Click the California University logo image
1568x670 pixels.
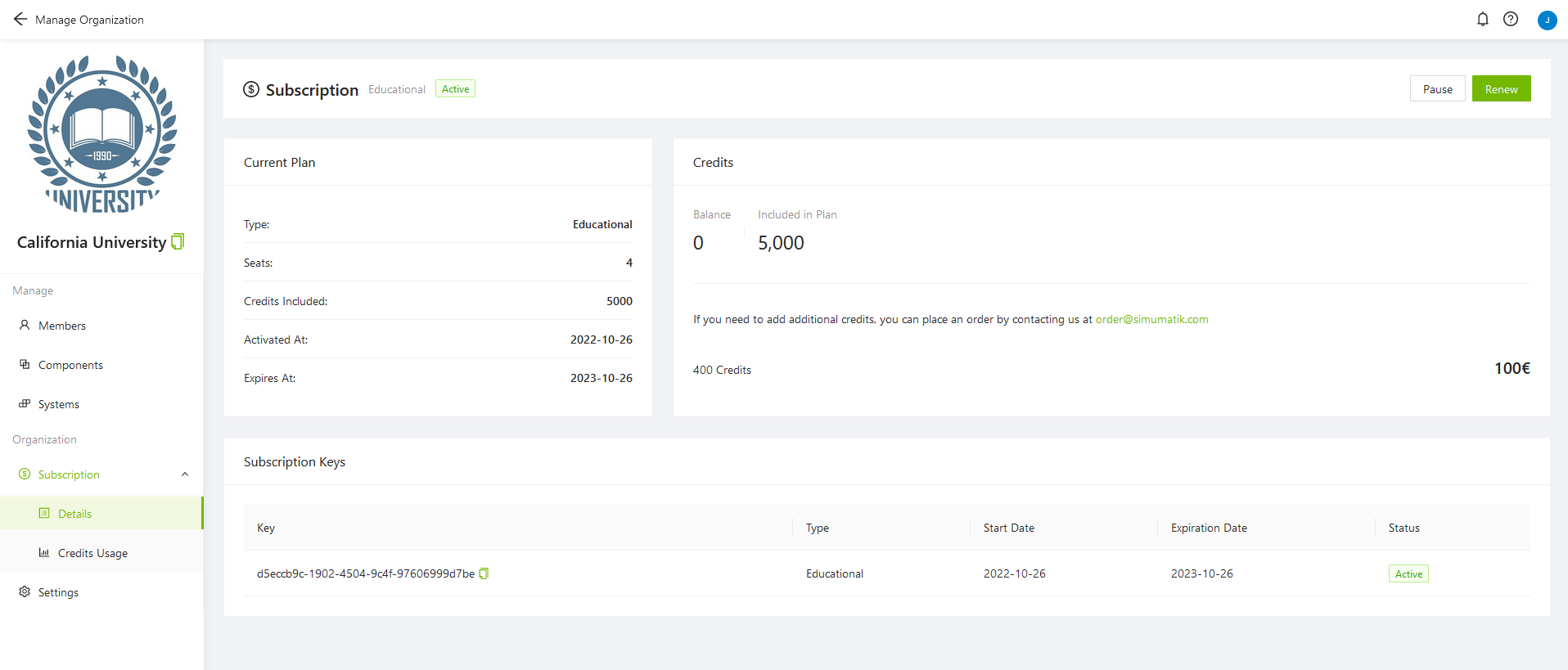102,134
